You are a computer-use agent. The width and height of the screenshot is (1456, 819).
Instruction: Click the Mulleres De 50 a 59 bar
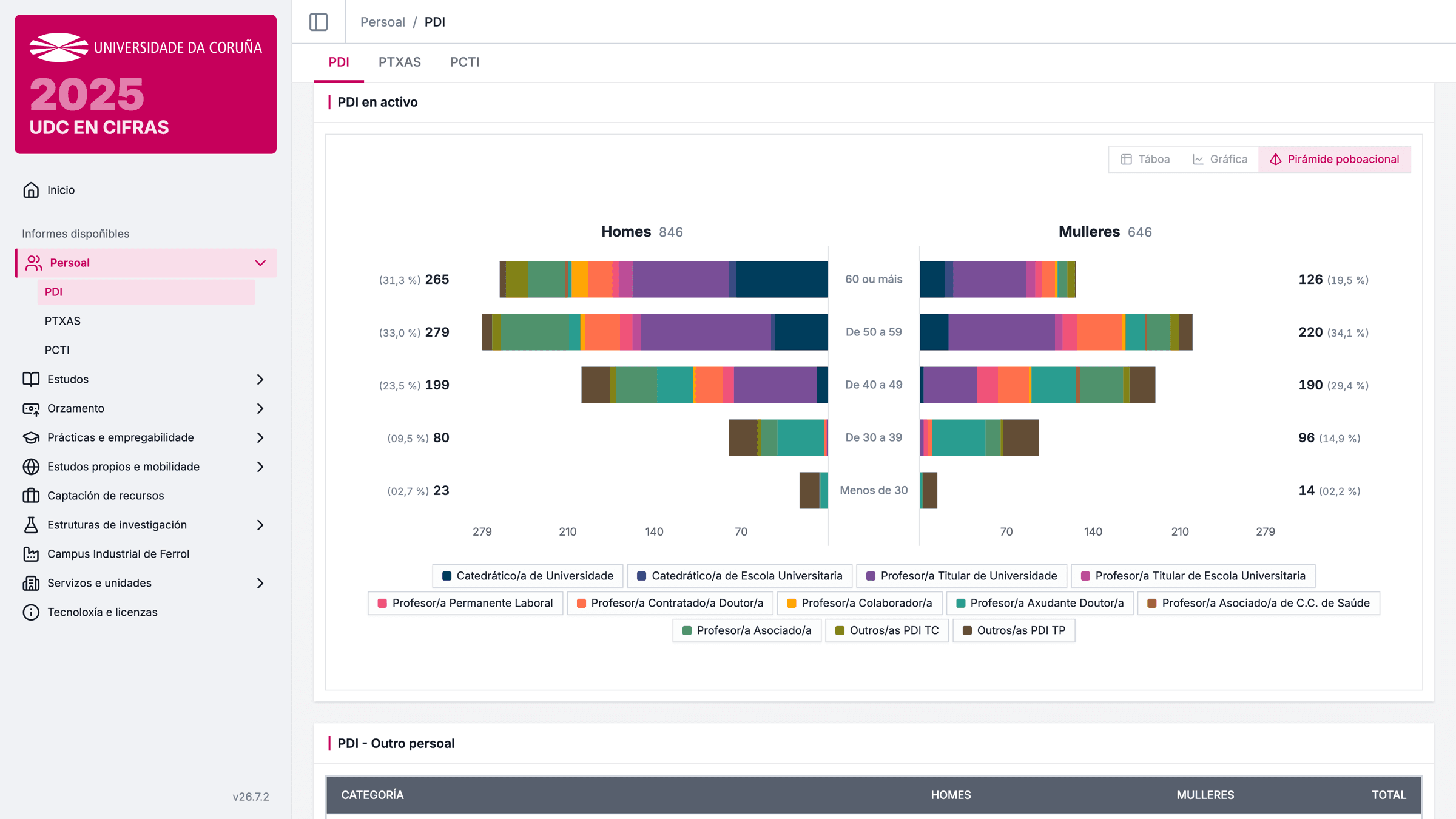[1056, 332]
